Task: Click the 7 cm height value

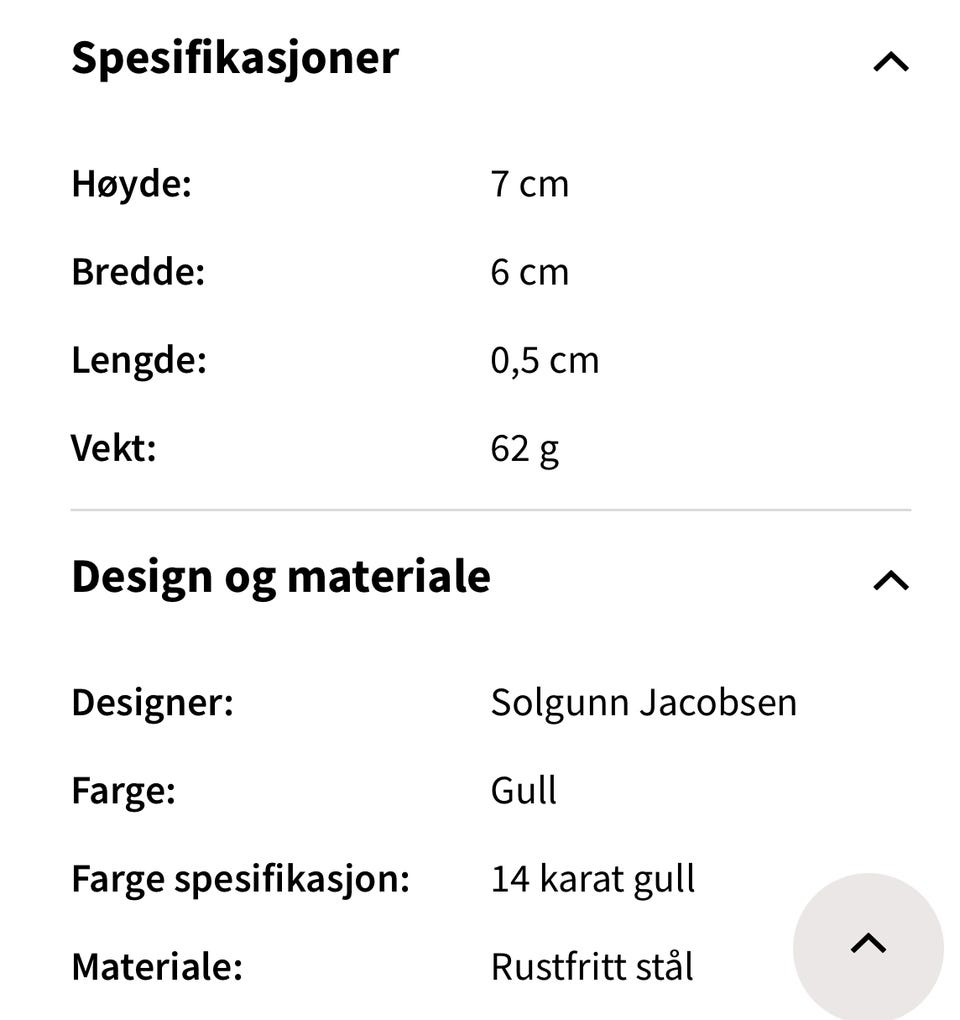Action: (x=529, y=185)
